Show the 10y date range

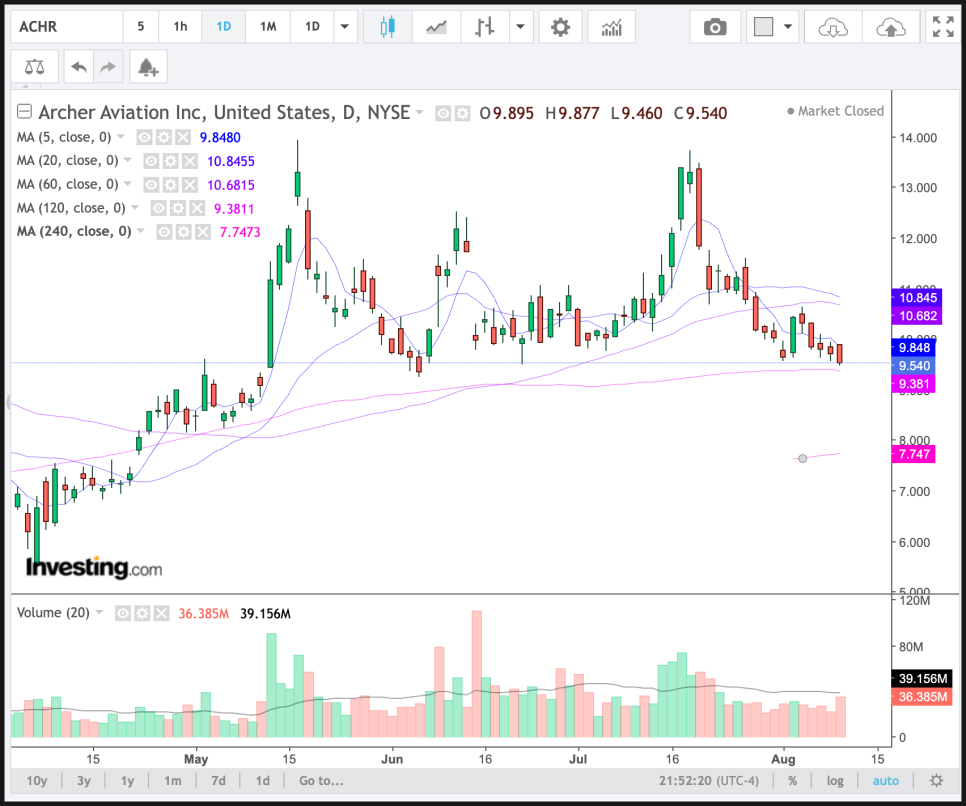(x=36, y=781)
